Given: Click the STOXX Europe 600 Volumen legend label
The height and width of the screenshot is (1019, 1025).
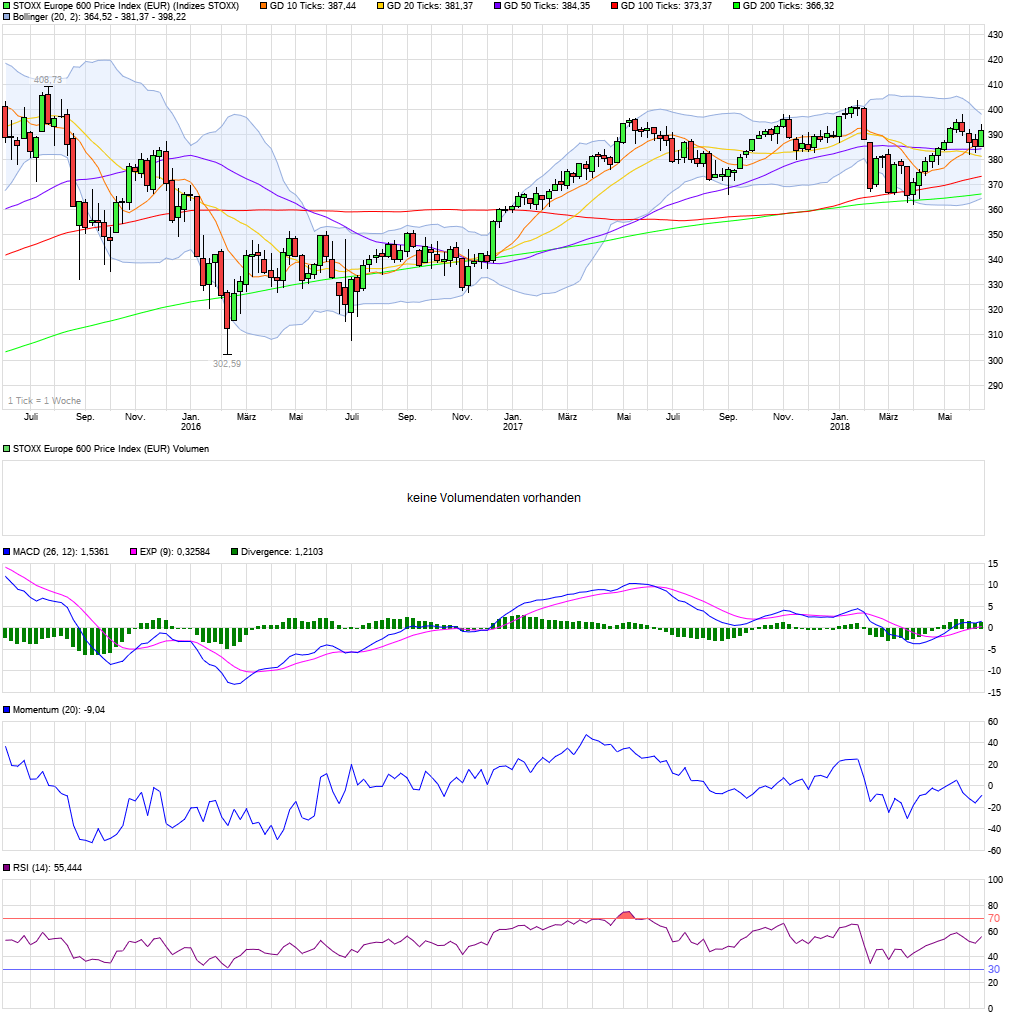Looking at the screenshot, I should tap(110, 449).
